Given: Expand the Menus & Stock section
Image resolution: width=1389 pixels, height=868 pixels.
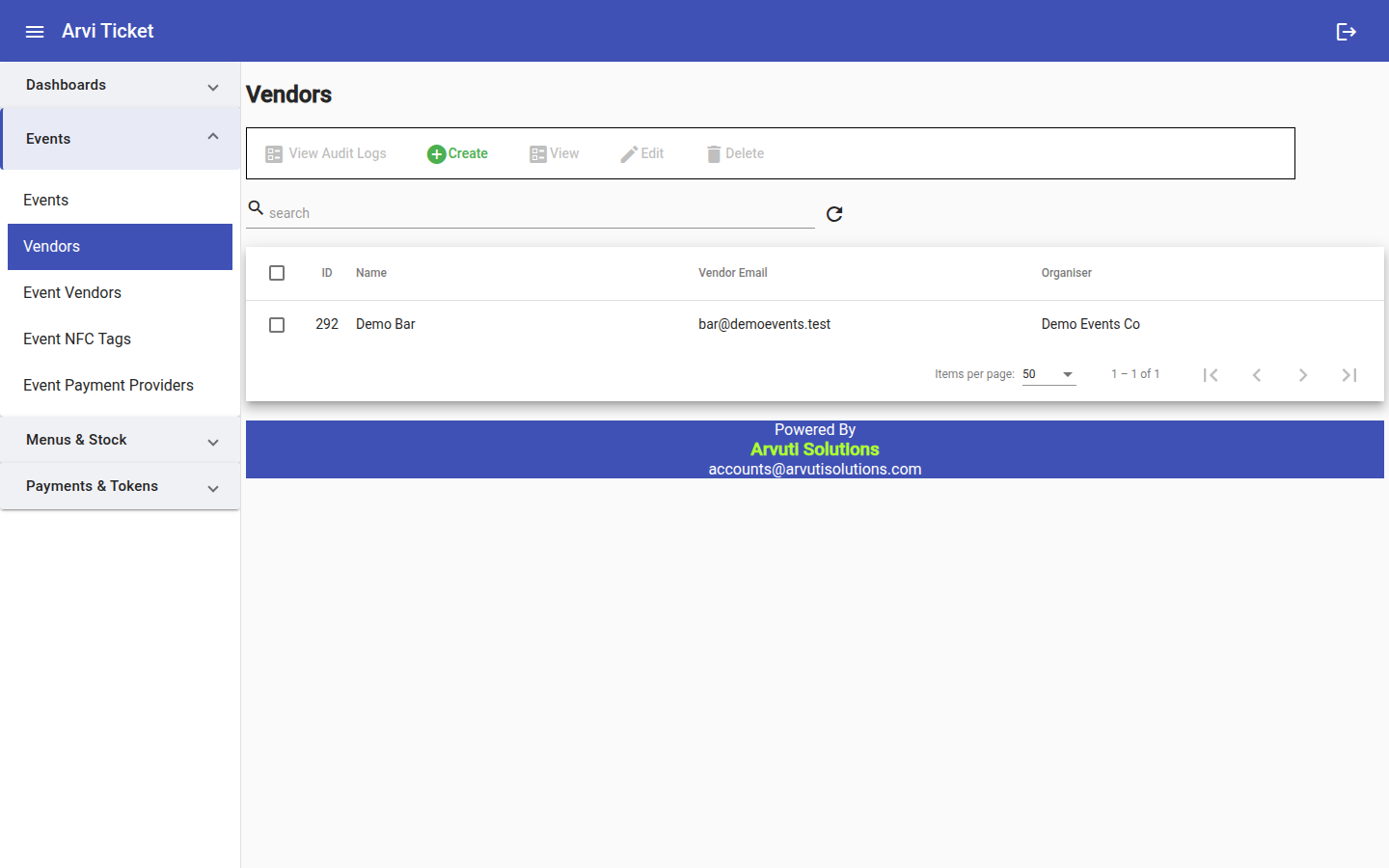Looking at the screenshot, I should pyautogui.click(x=121, y=440).
